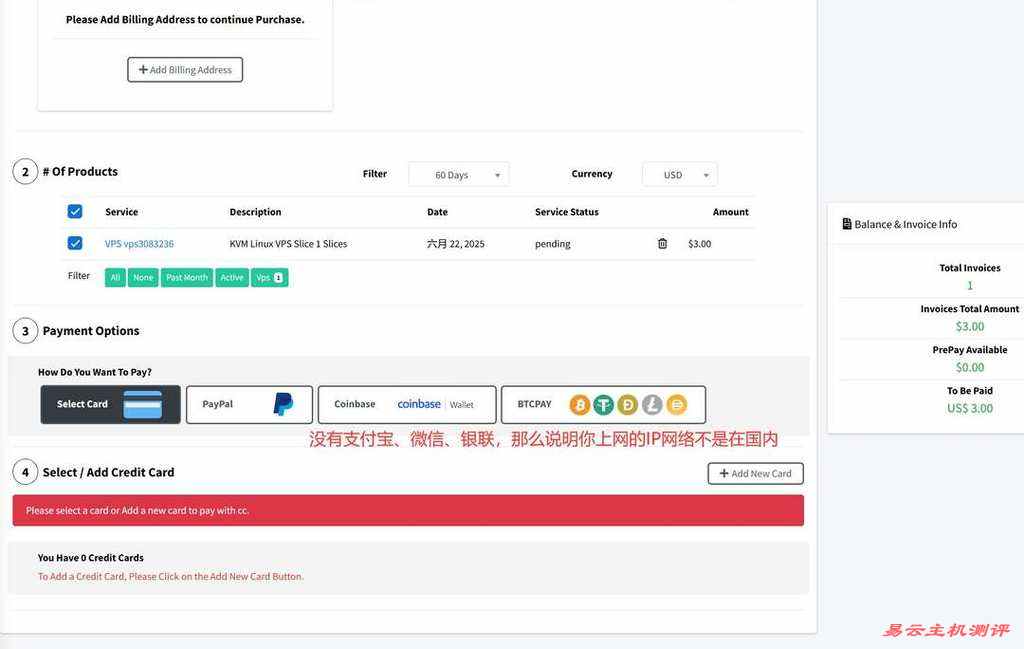
Task: Click the PayPal logo icon
Action: [x=283, y=405]
